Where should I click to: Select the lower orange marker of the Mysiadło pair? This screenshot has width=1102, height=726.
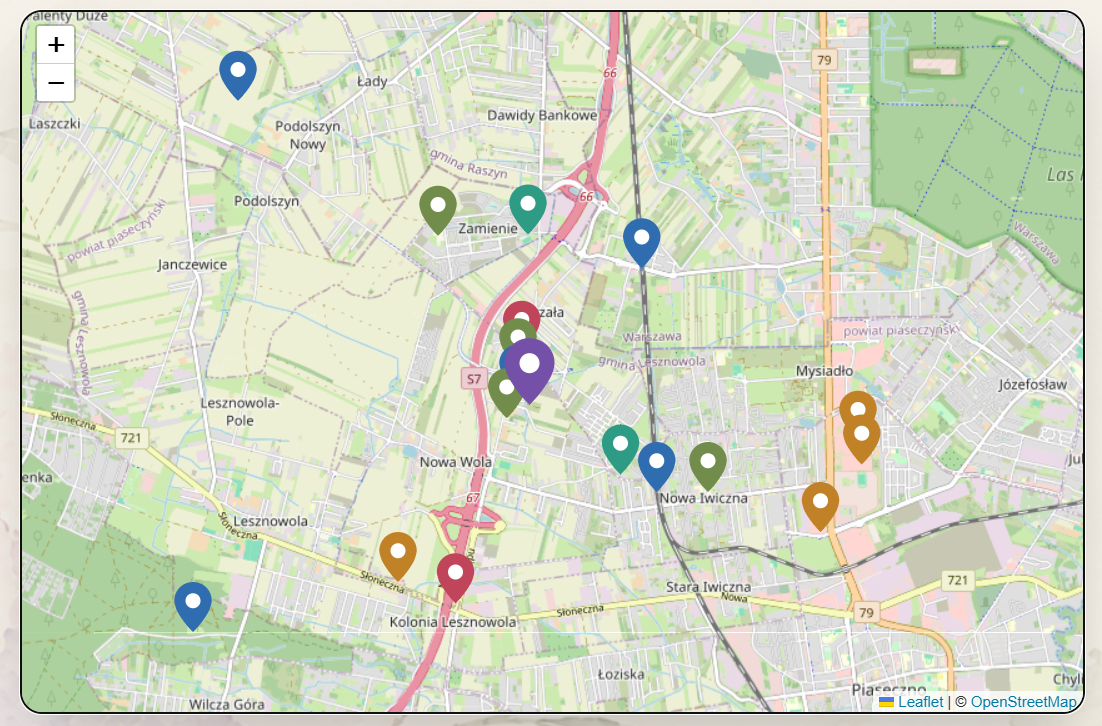click(862, 439)
